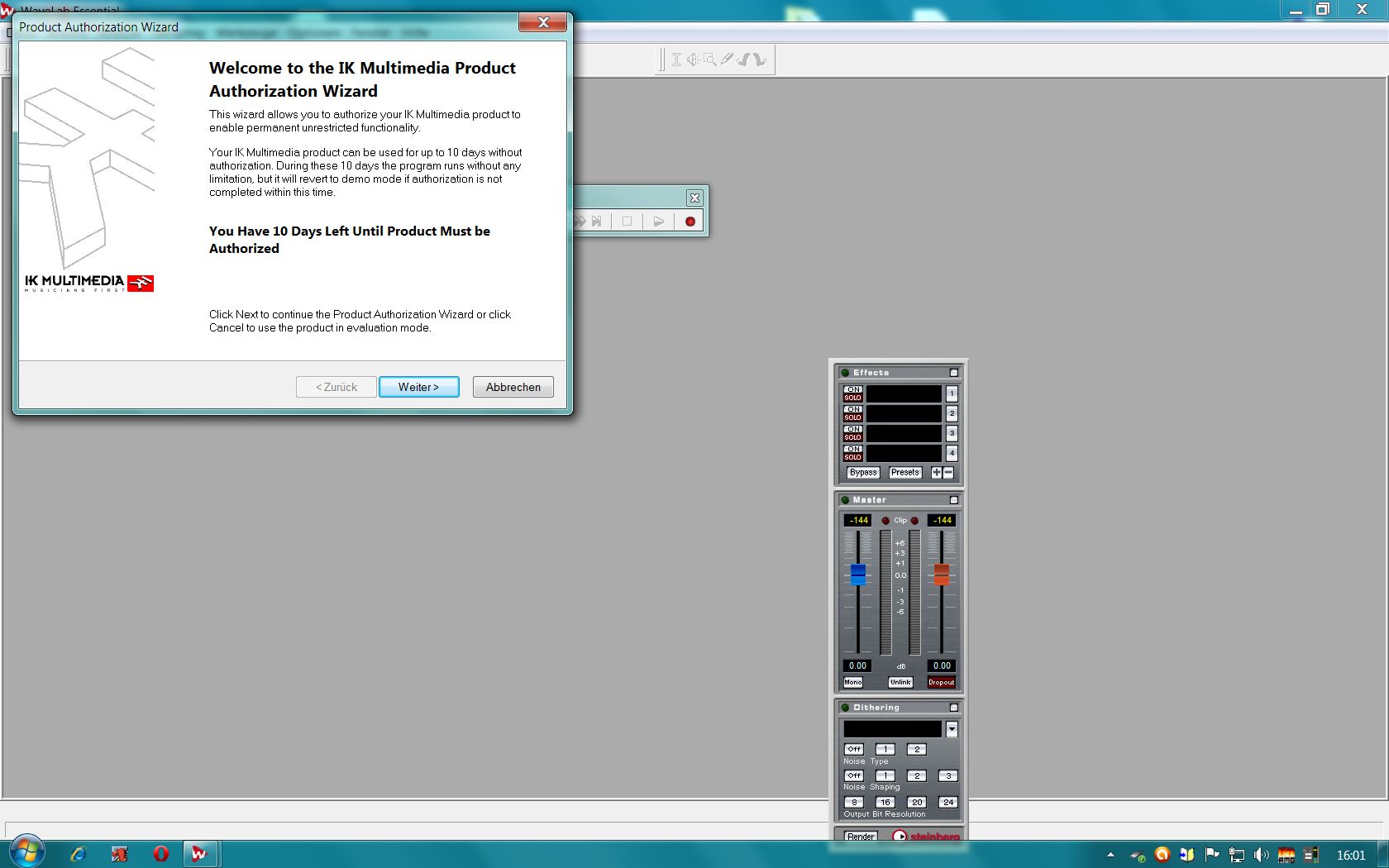Solo effect slot 2

click(853, 417)
